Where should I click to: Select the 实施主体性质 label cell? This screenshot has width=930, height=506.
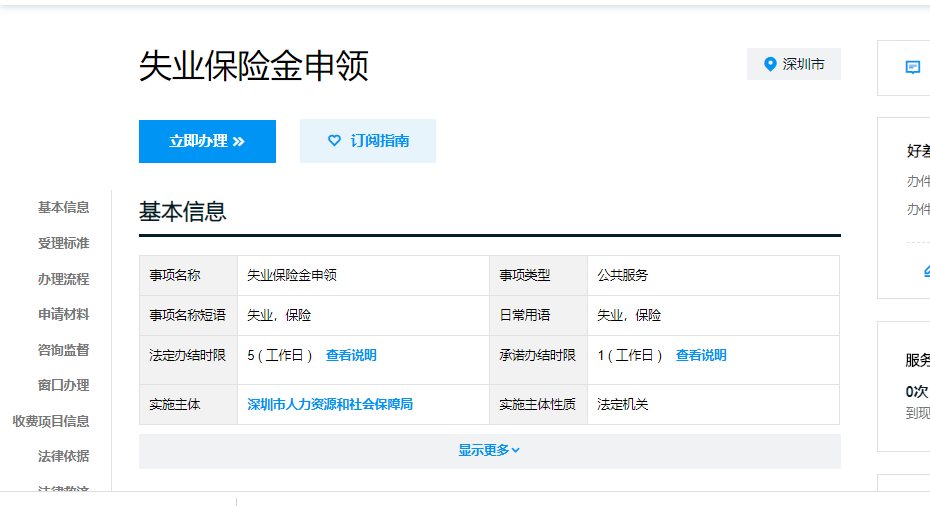click(539, 405)
